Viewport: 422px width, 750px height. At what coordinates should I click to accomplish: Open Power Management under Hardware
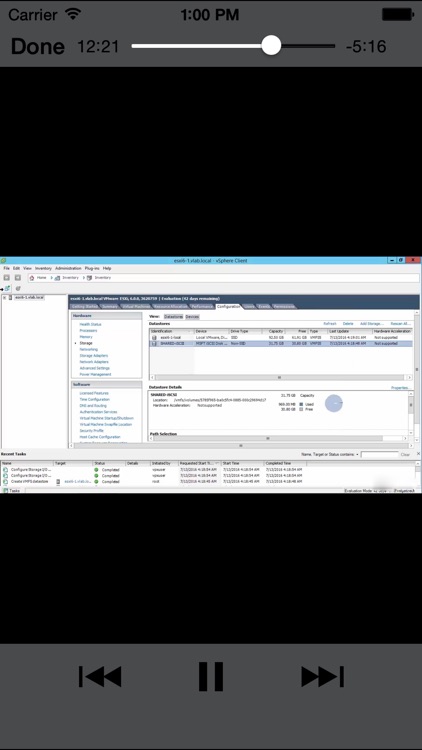(95, 374)
